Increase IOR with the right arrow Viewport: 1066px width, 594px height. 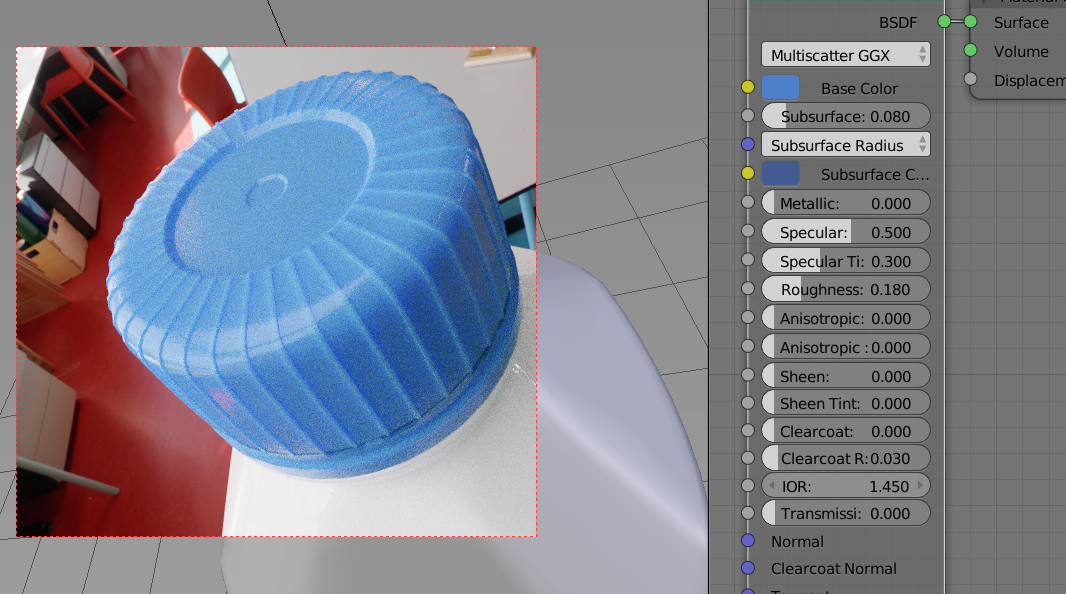point(921,486)
